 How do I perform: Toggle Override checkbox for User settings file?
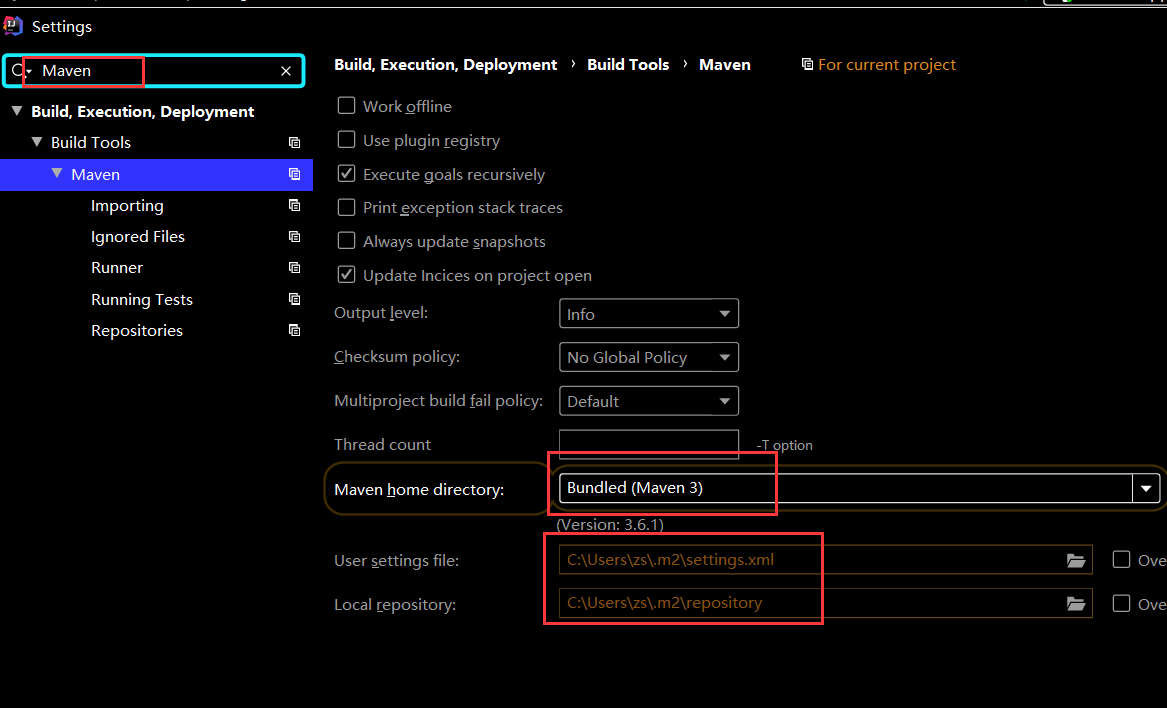tap(1122, 559)
